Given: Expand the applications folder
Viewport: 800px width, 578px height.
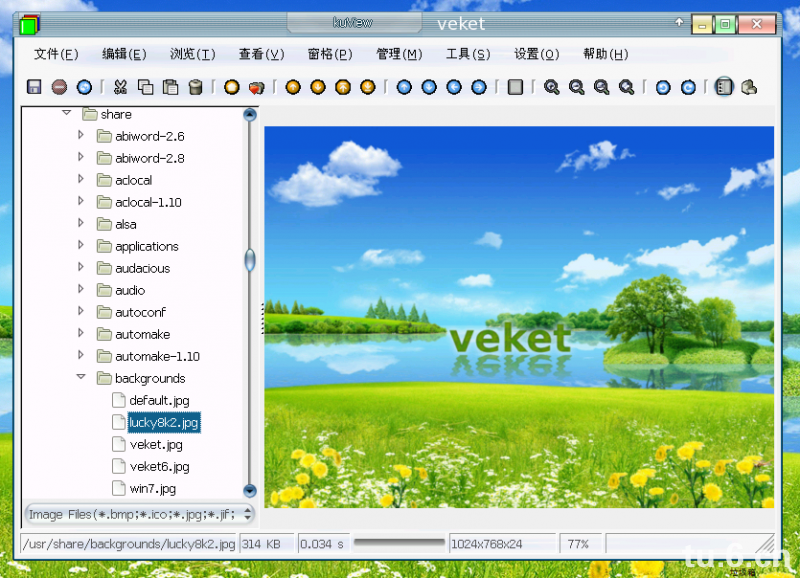Looking at the screenshot, I should pos(81,244).
